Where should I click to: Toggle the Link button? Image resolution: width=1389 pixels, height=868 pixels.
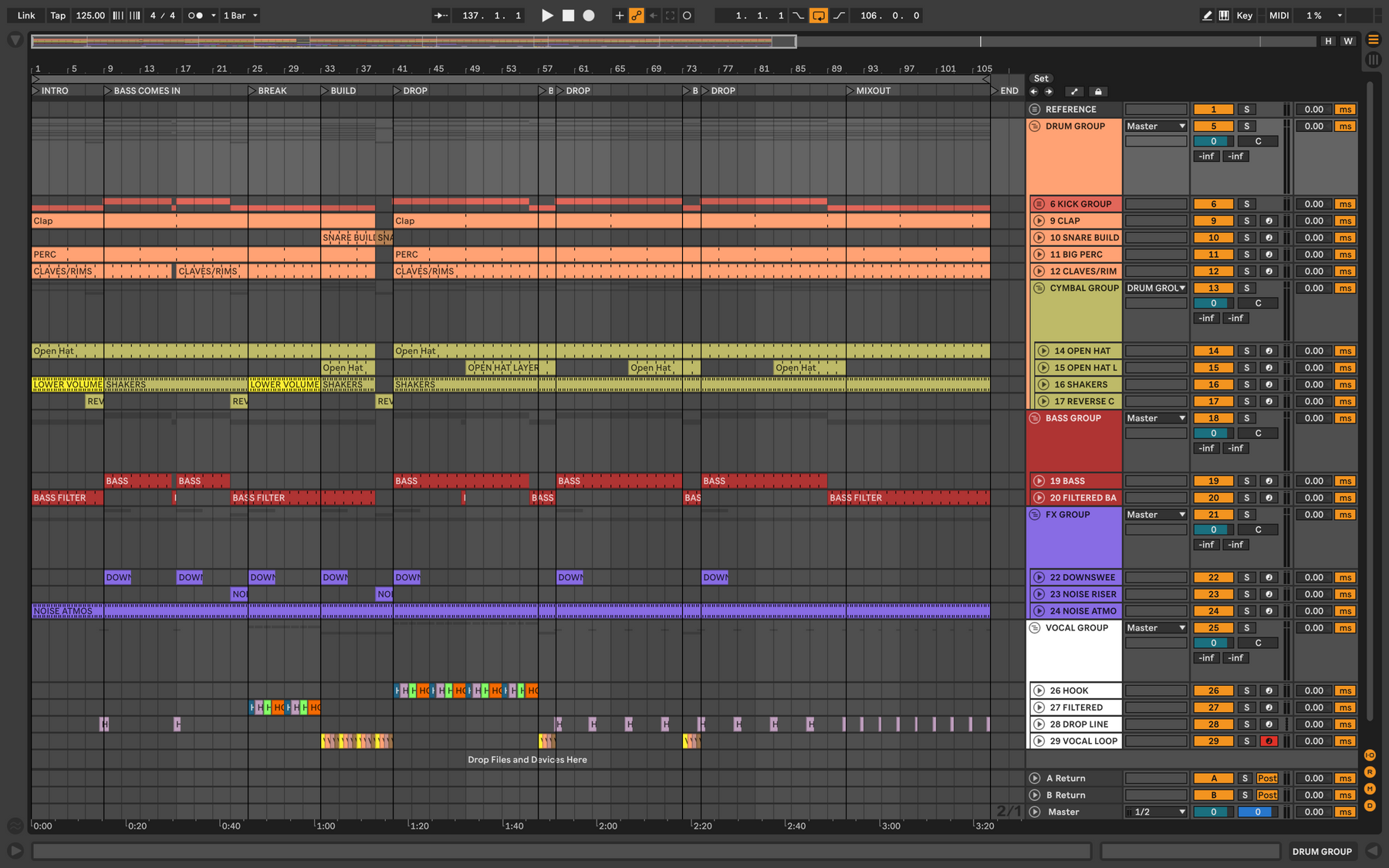[x=26, y=15]
